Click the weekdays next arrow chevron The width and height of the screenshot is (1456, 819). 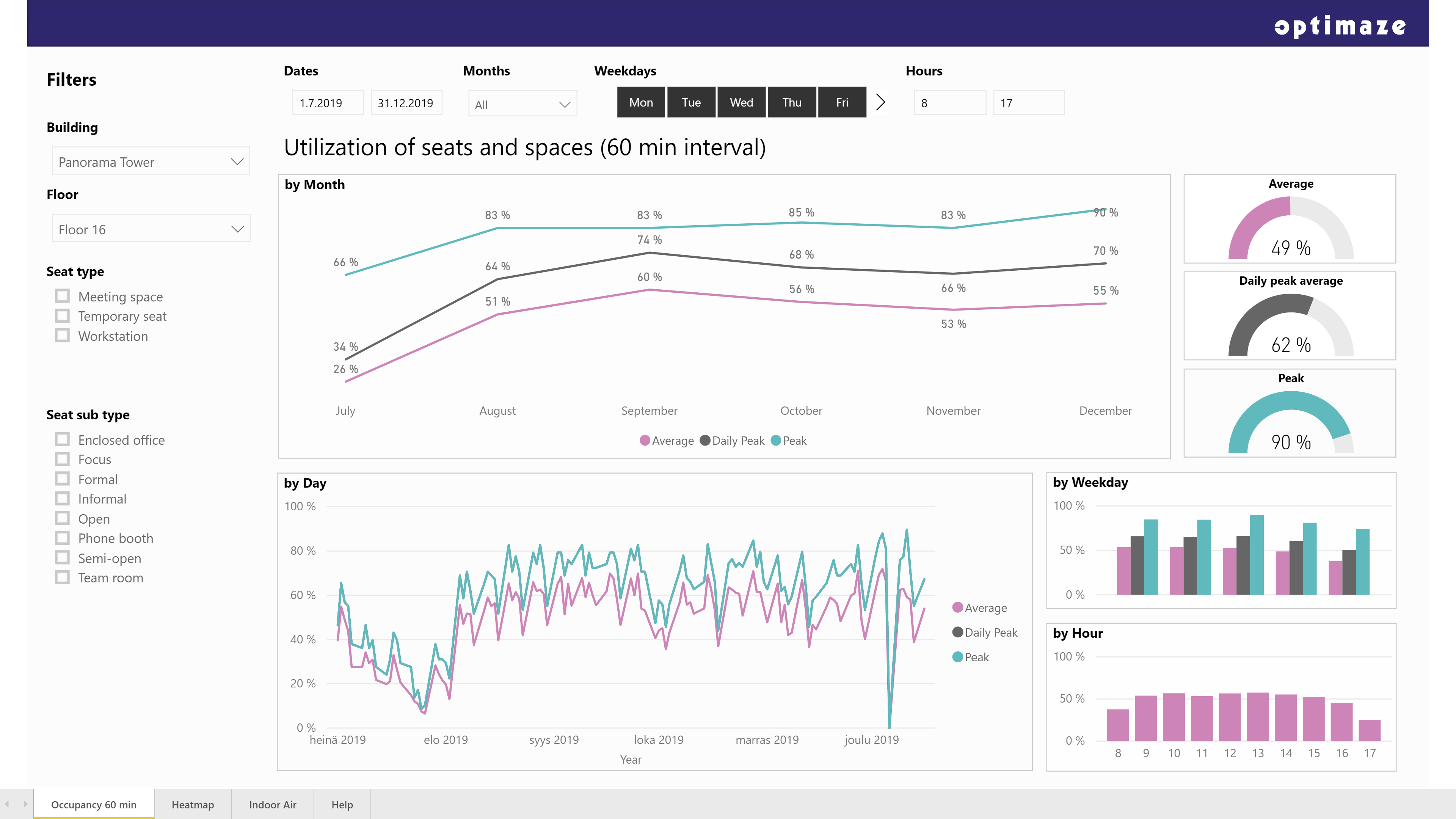880,102
